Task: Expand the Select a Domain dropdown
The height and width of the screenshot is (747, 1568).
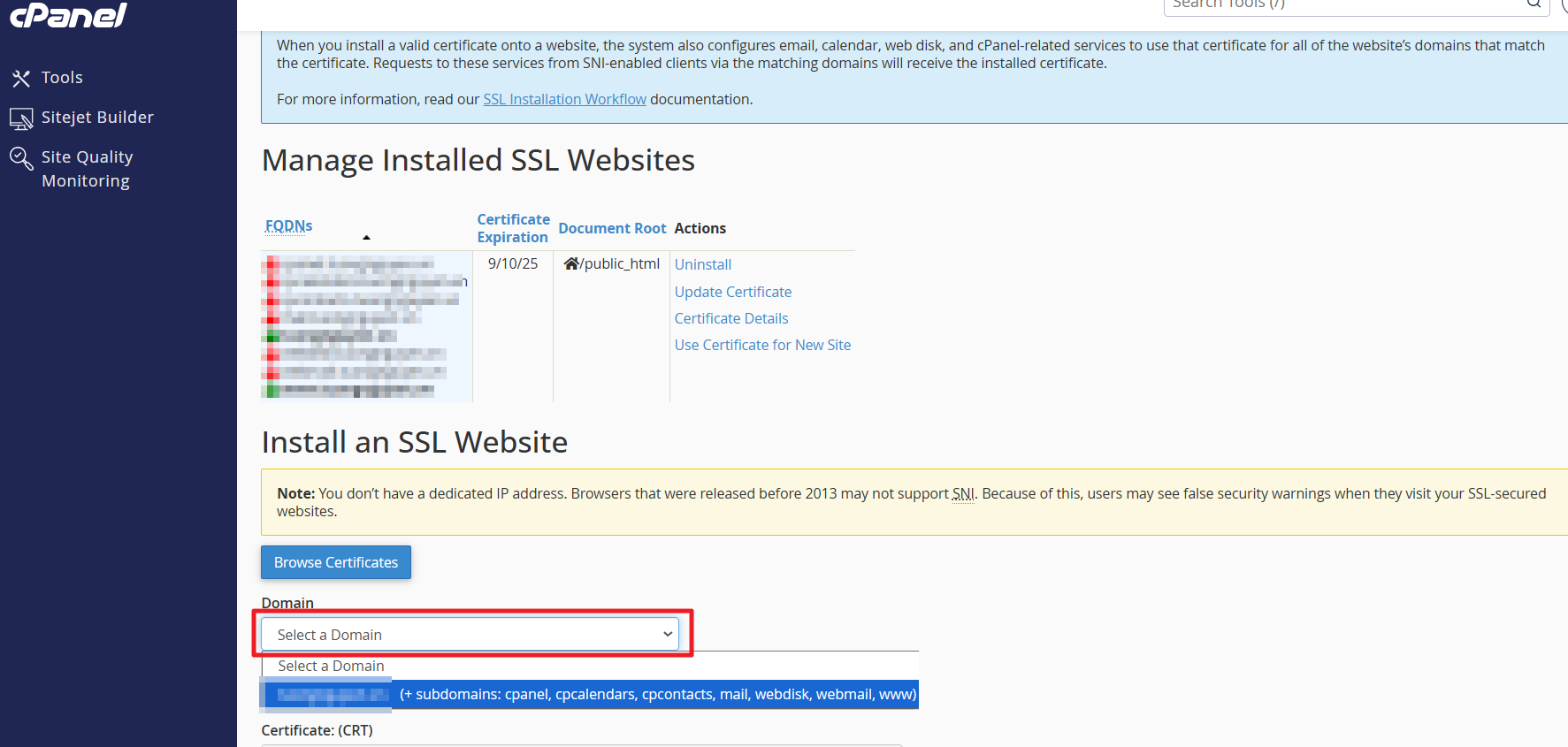Action: (x=470, y=635)
